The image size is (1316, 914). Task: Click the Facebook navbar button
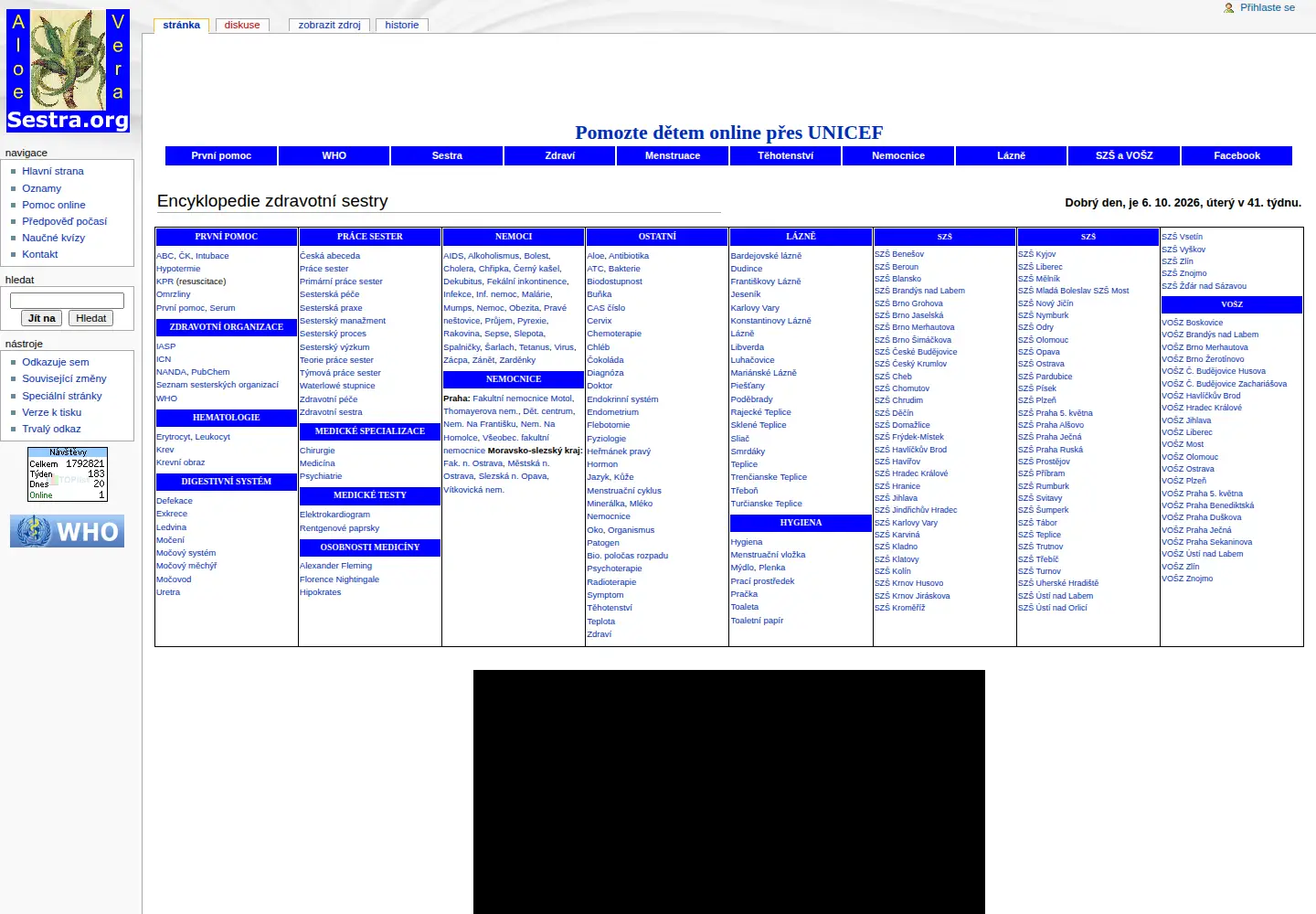click(x=1237, y=155)
